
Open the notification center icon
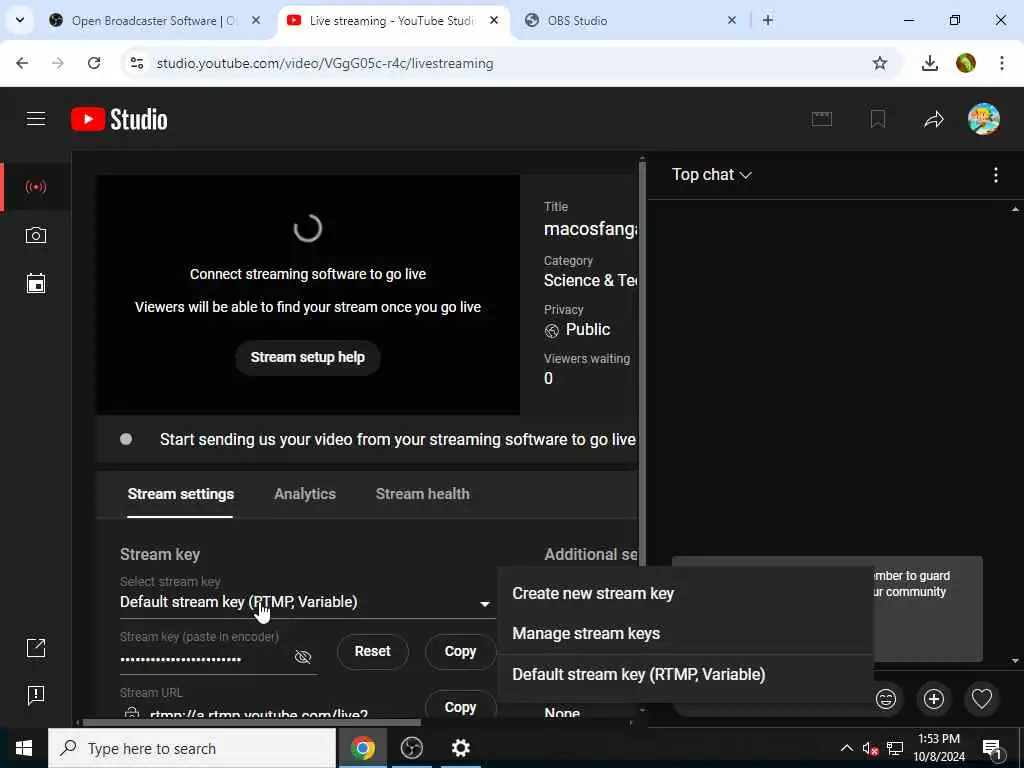click(992, 748)
